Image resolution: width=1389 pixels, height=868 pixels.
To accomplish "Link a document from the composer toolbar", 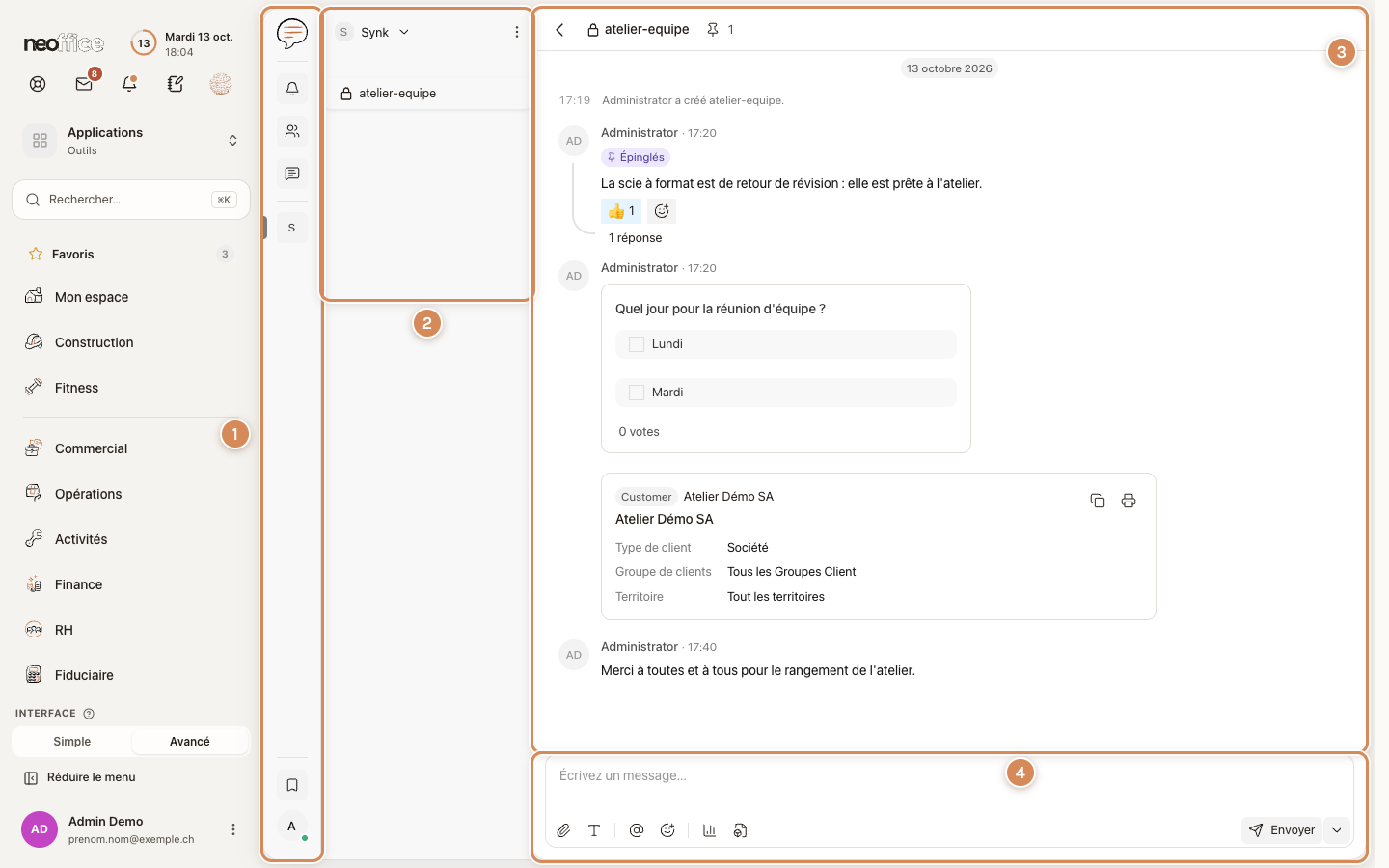I will (x=741, y=830).
